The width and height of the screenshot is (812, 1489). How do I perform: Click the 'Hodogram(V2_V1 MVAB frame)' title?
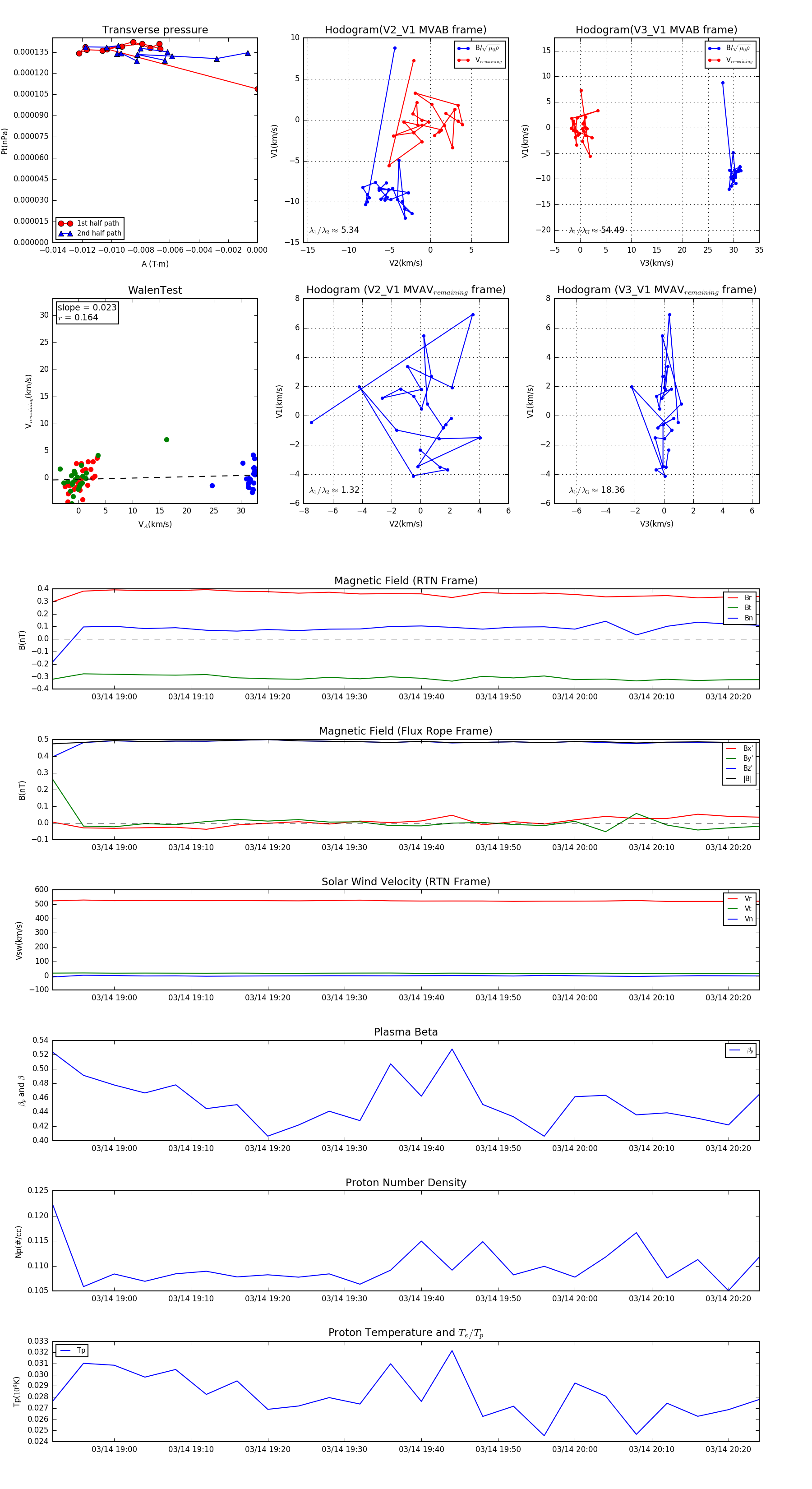point(405,30)
